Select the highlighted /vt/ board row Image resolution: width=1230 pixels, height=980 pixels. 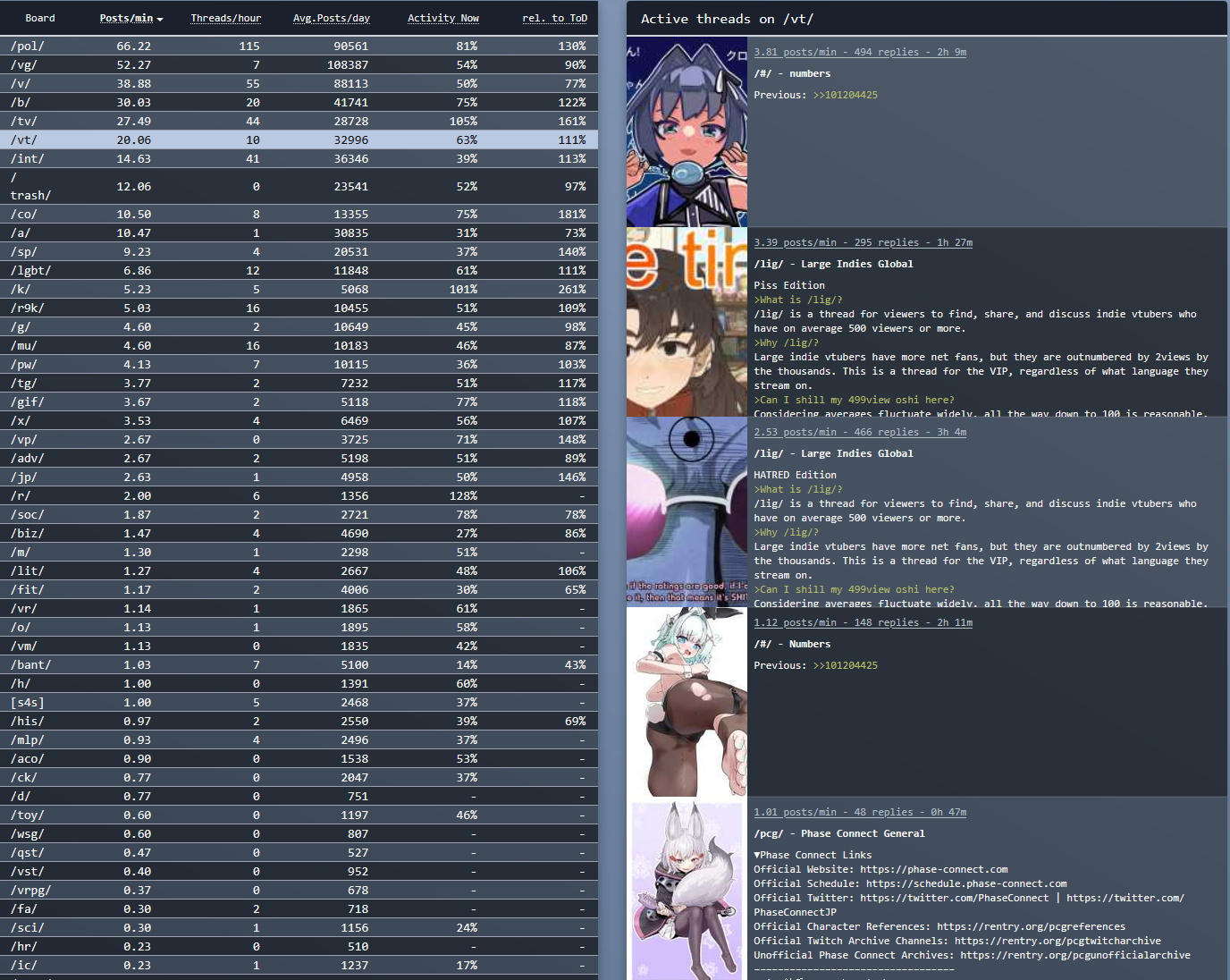pyautogui.click(x=299, y=139)
